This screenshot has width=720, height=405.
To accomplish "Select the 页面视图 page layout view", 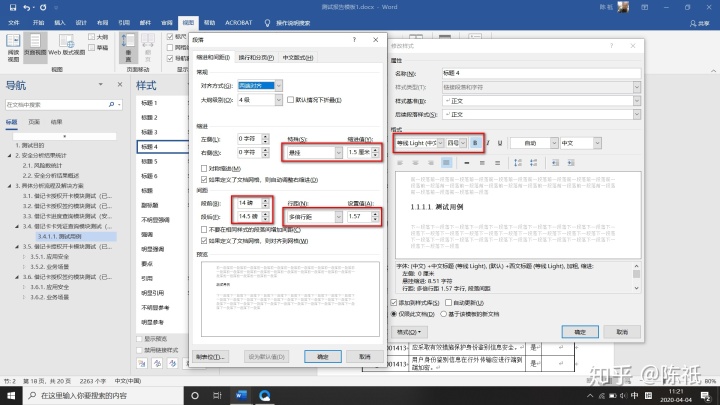I will pyautogui.click(x=35, y=47).
